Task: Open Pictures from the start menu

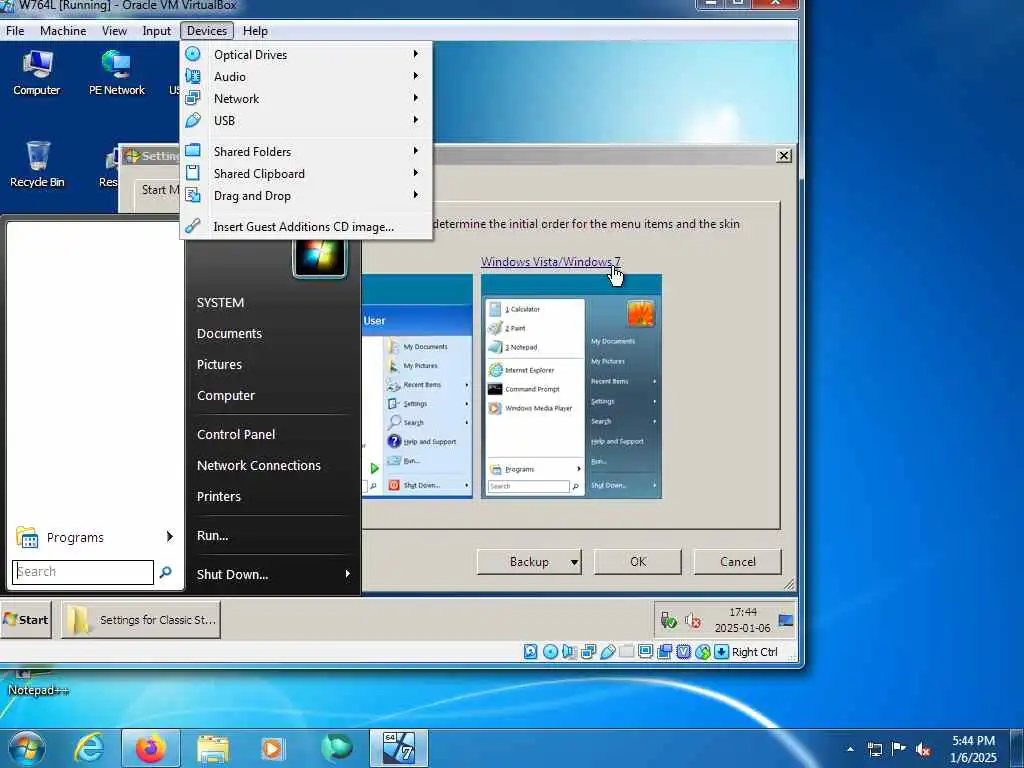Action: [x=219, y=364]
